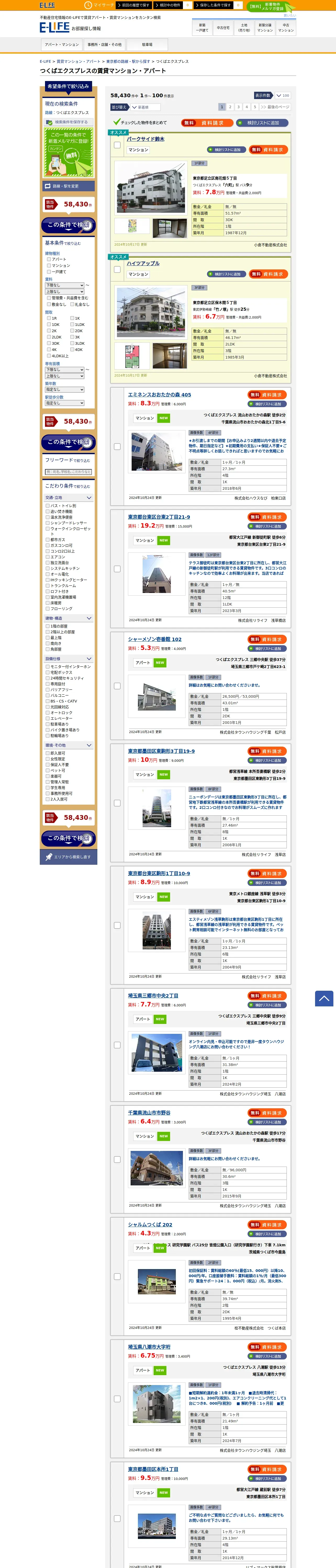This screenshot has height=1568, width=336.
Task: Switch to アパート・マンション tab
Action: [61, 44]
